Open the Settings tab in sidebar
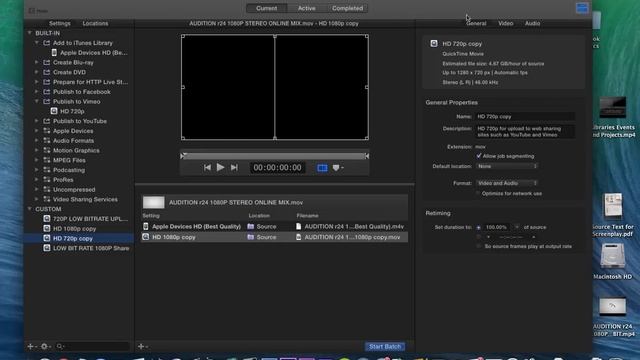 tap(60, 23)
